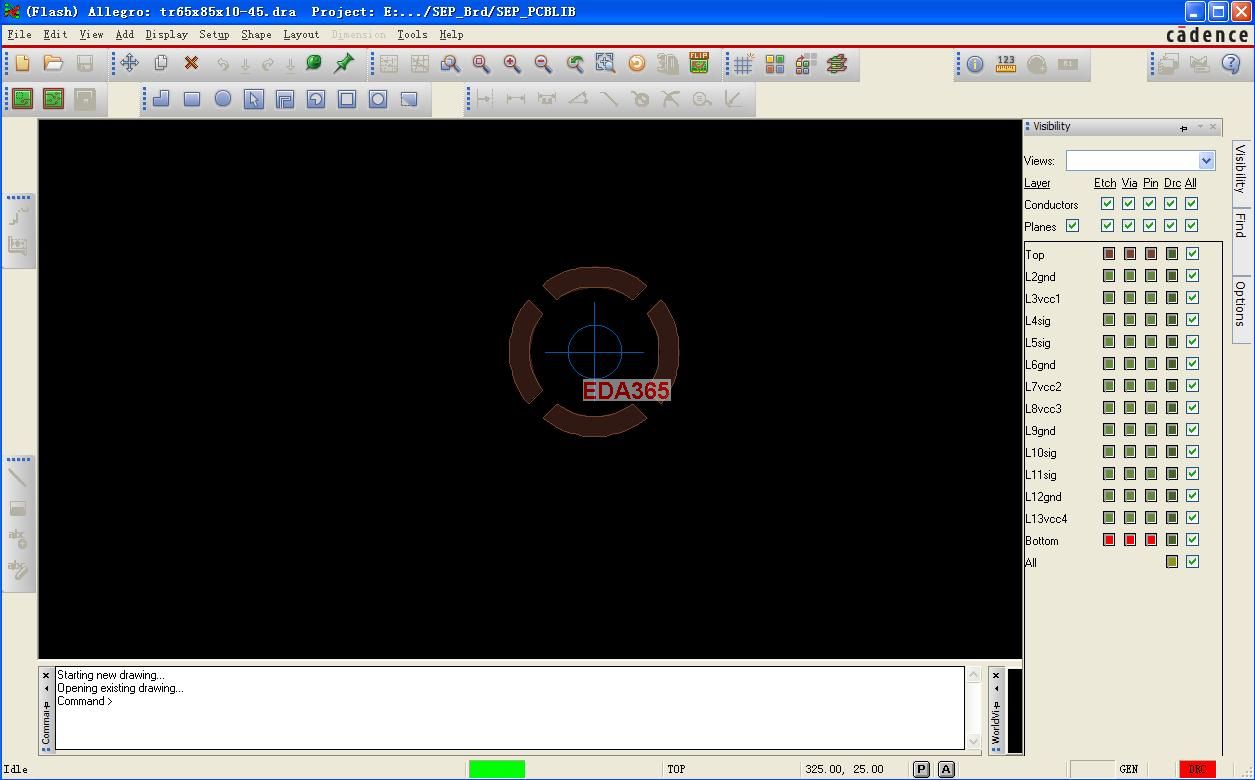The height and width of the screenshot is (780, 1255).
Task: Click the Bottom layer Etch color swatch
Action: pos(1109,540)
